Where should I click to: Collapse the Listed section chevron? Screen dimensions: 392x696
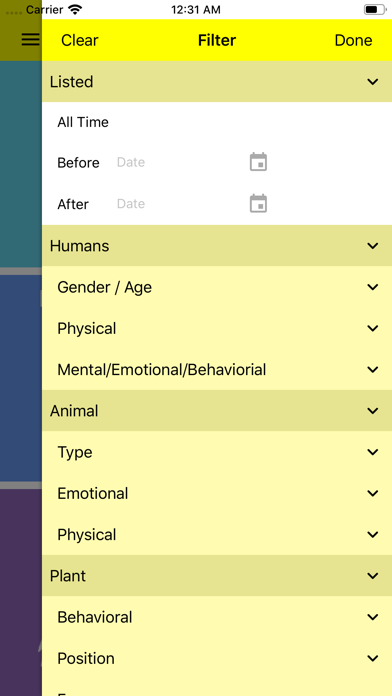click(x=373, y=82)
